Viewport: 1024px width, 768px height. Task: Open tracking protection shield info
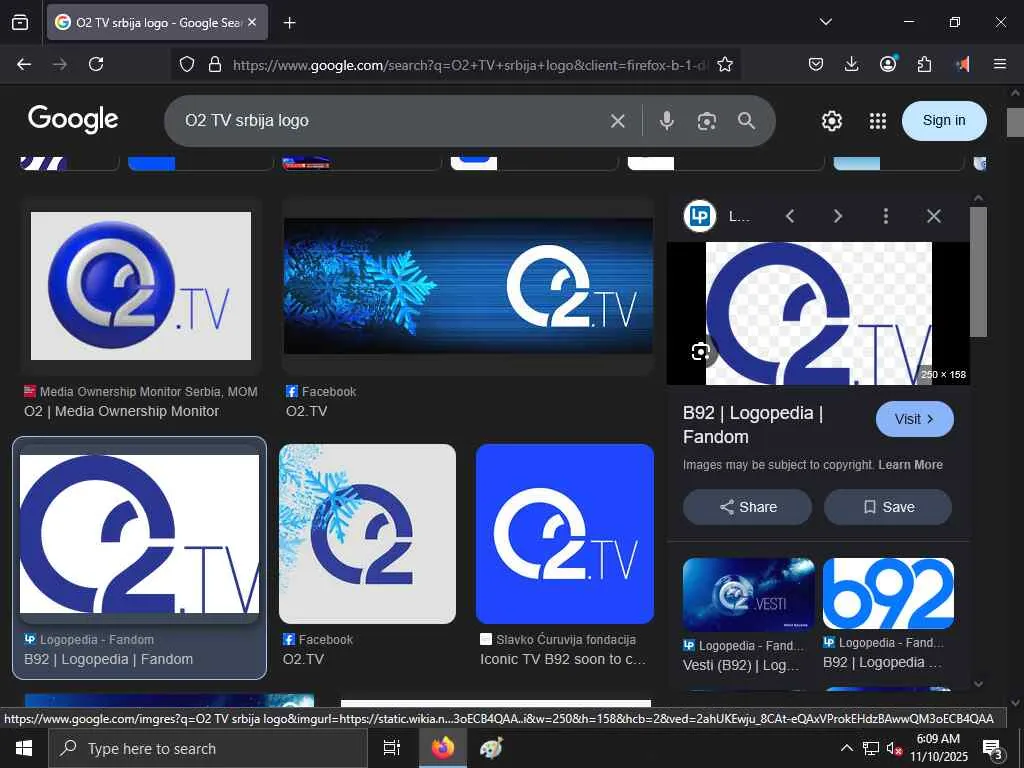pyautogui.click(x=187, y=64)
